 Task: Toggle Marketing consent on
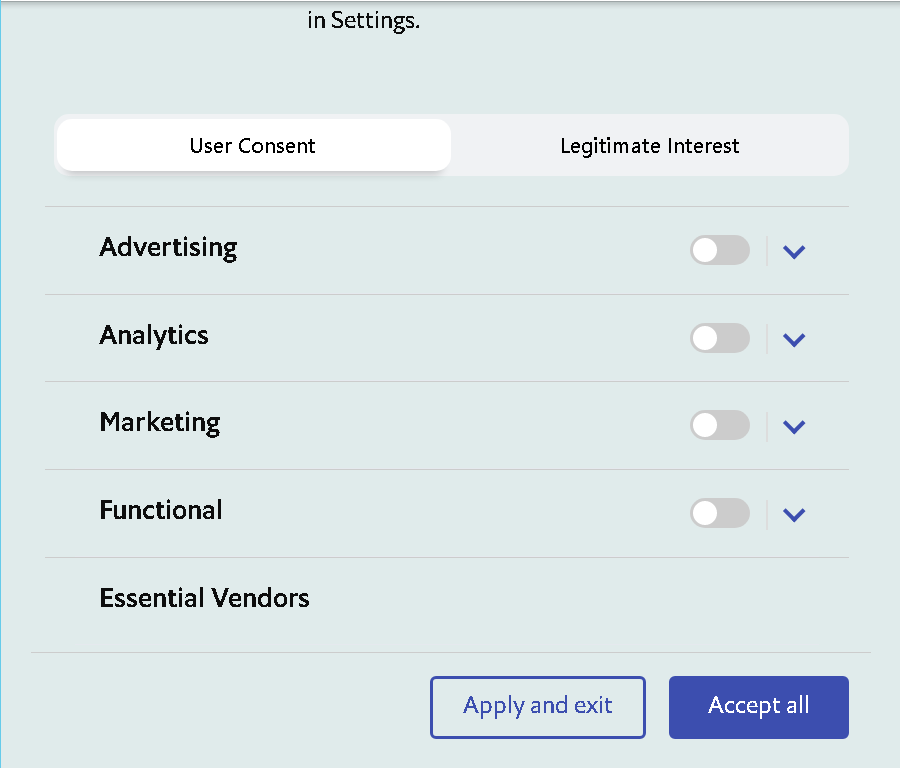pyautogui.click(x=720, y=425)
